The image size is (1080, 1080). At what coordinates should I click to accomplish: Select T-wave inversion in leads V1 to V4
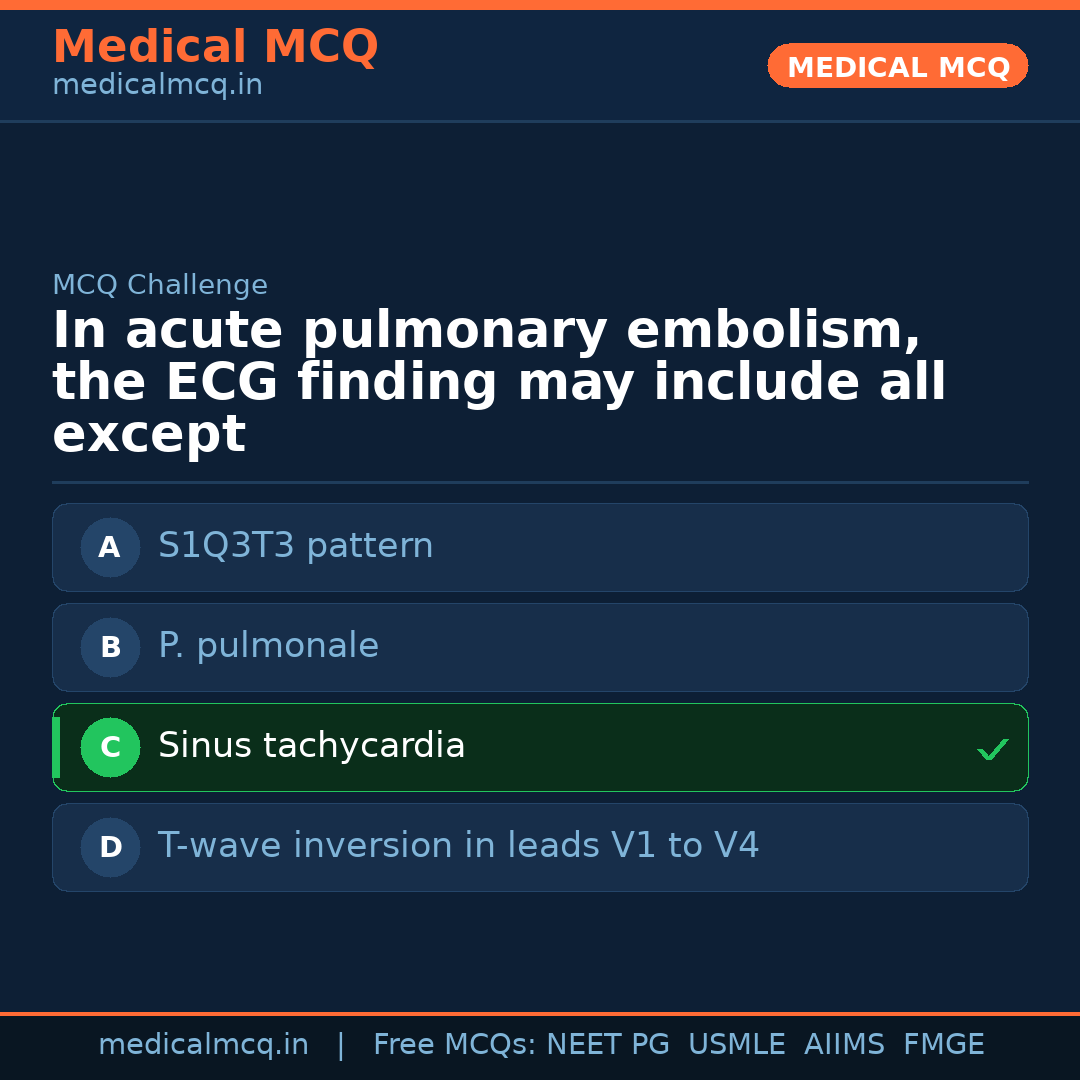point(458,846)
